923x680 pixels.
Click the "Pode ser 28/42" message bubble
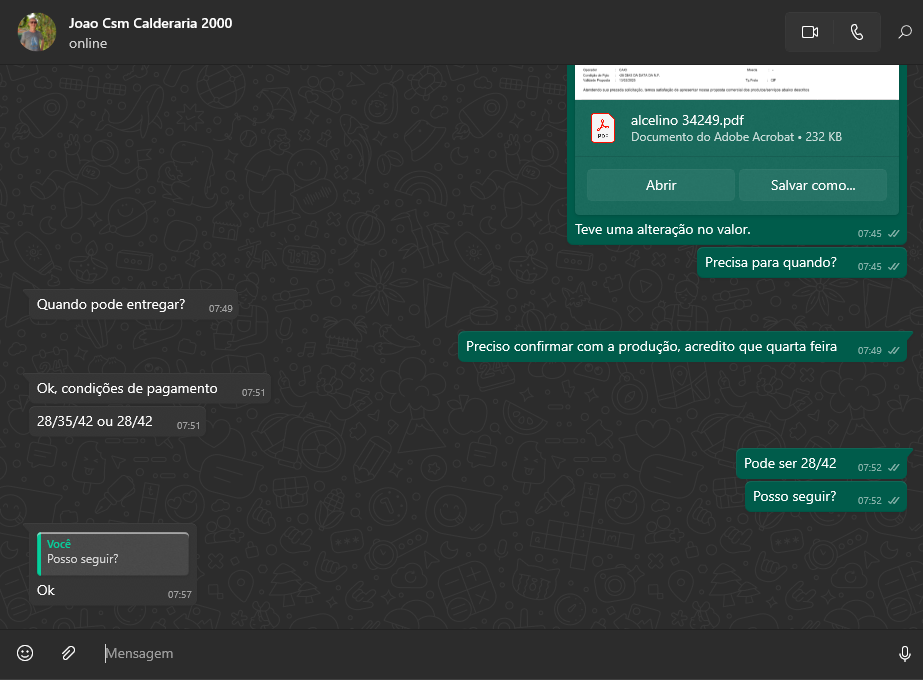coord(790,464)
